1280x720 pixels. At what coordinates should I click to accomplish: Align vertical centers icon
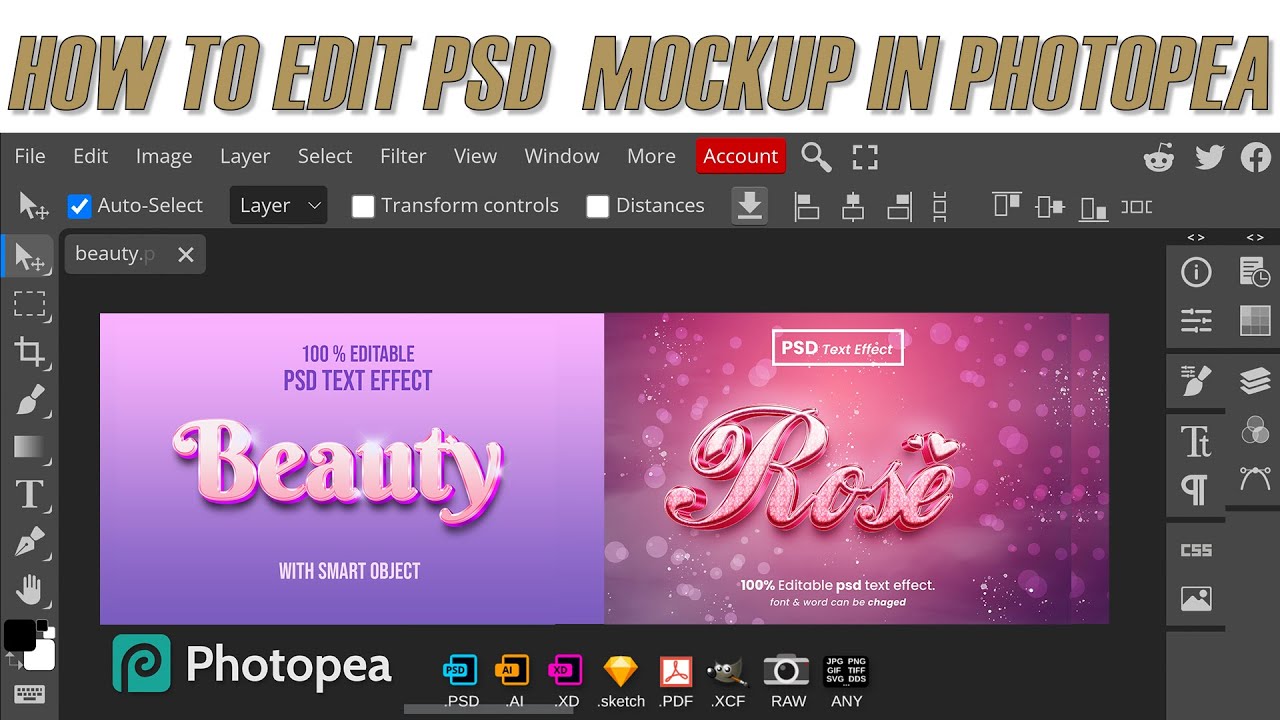pos(1050,206)
